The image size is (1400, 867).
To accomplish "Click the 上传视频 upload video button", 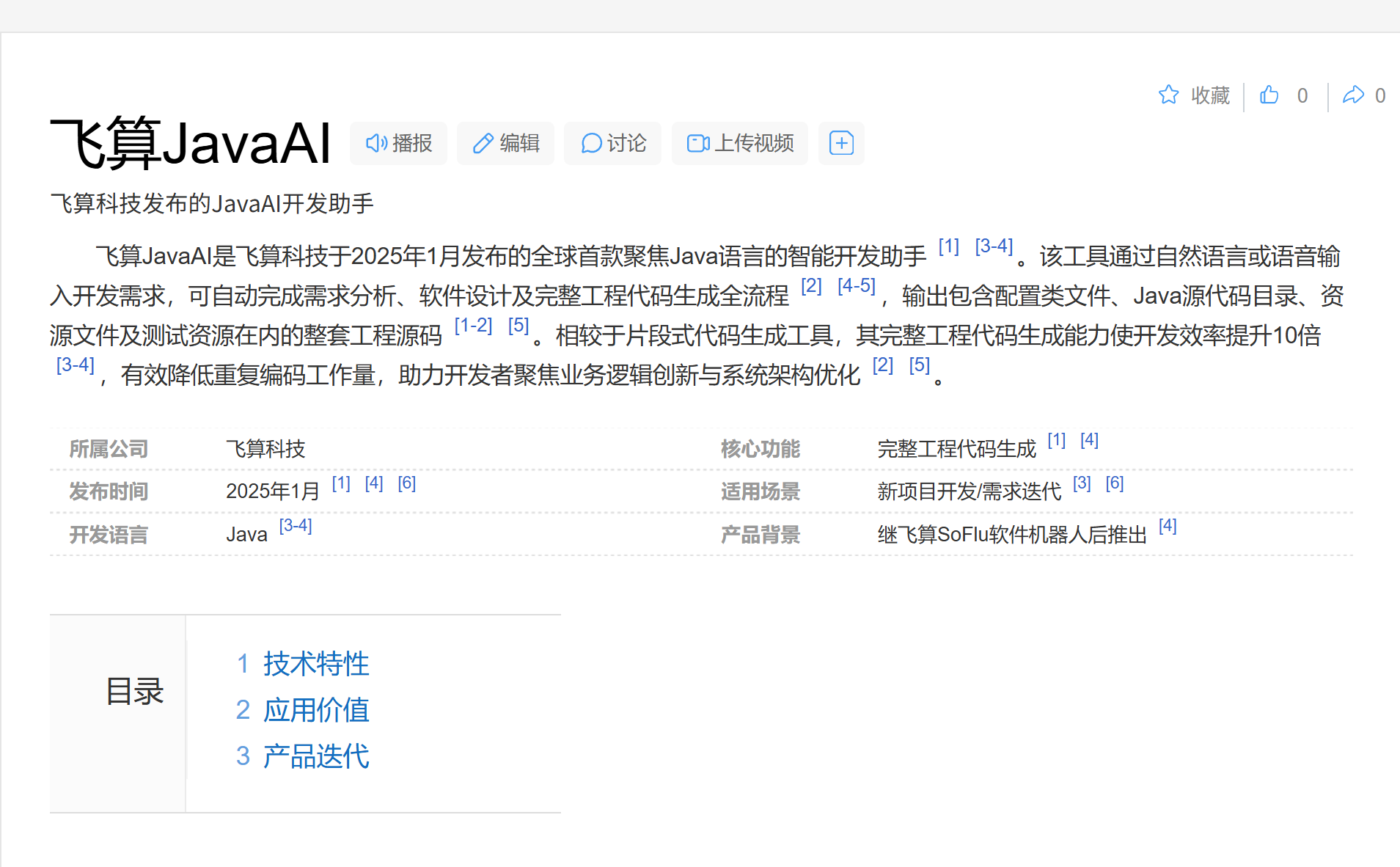I will pos(740,143).
